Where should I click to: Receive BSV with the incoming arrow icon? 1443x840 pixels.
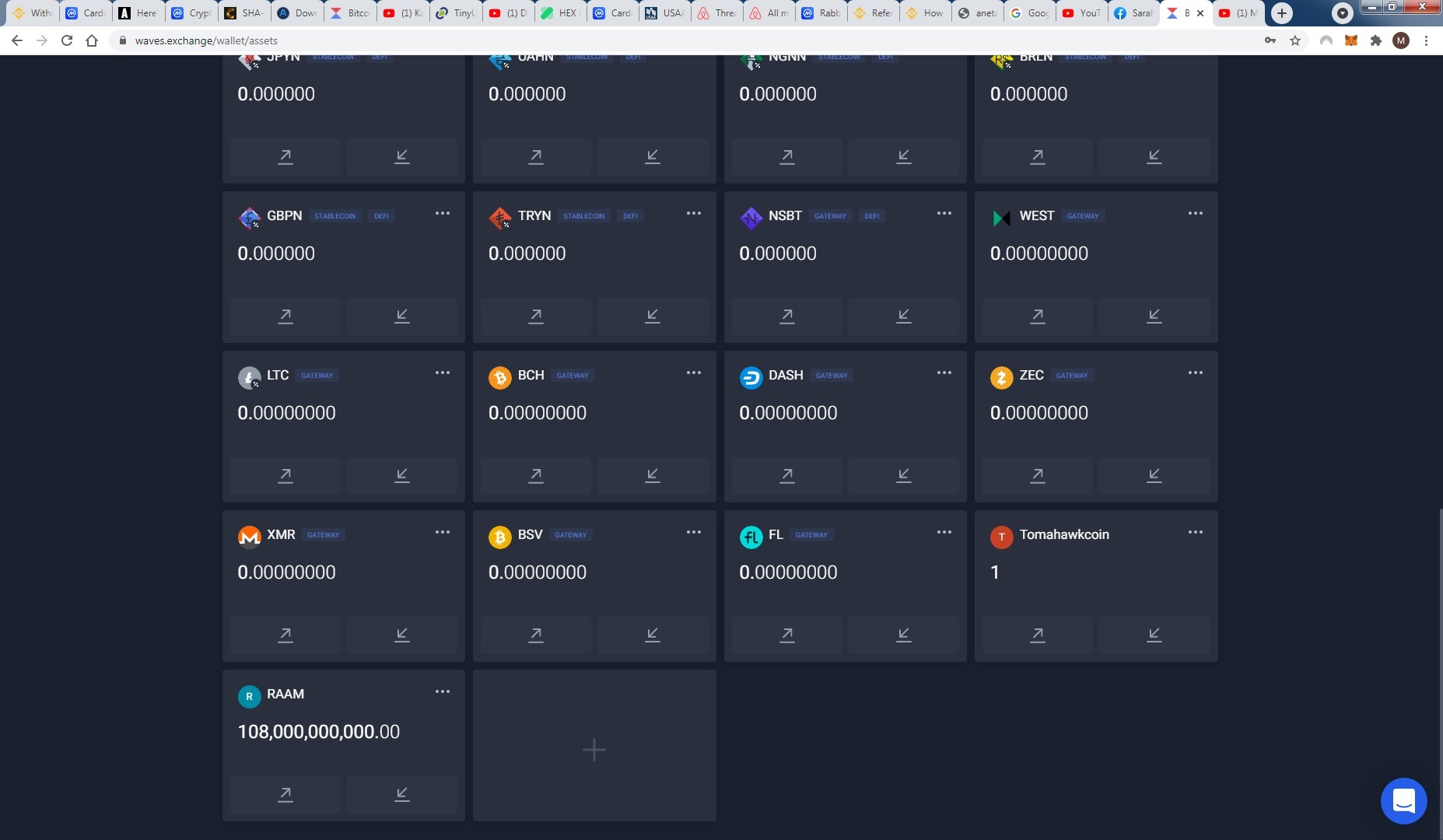[653, 635]
